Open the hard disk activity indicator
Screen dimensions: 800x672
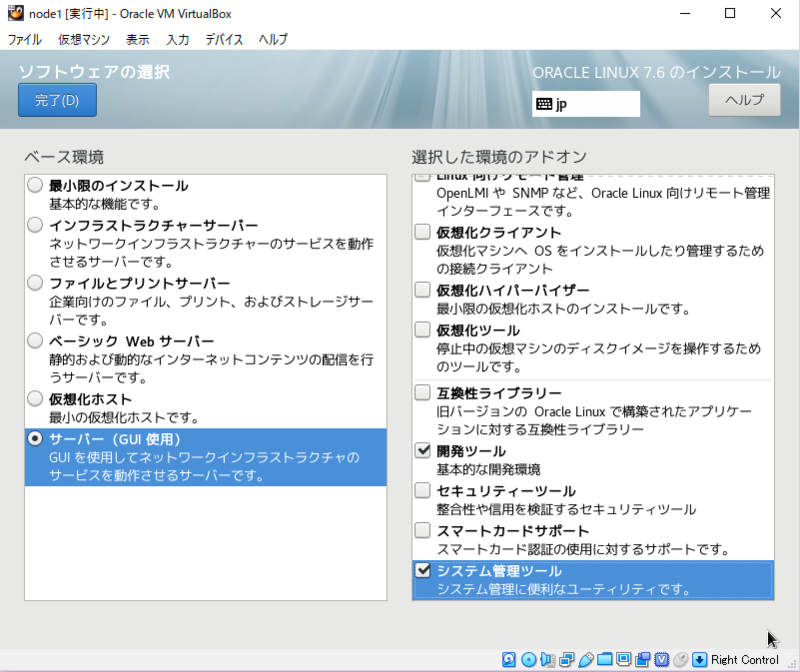pyautogui.click(x=509, y=660)
